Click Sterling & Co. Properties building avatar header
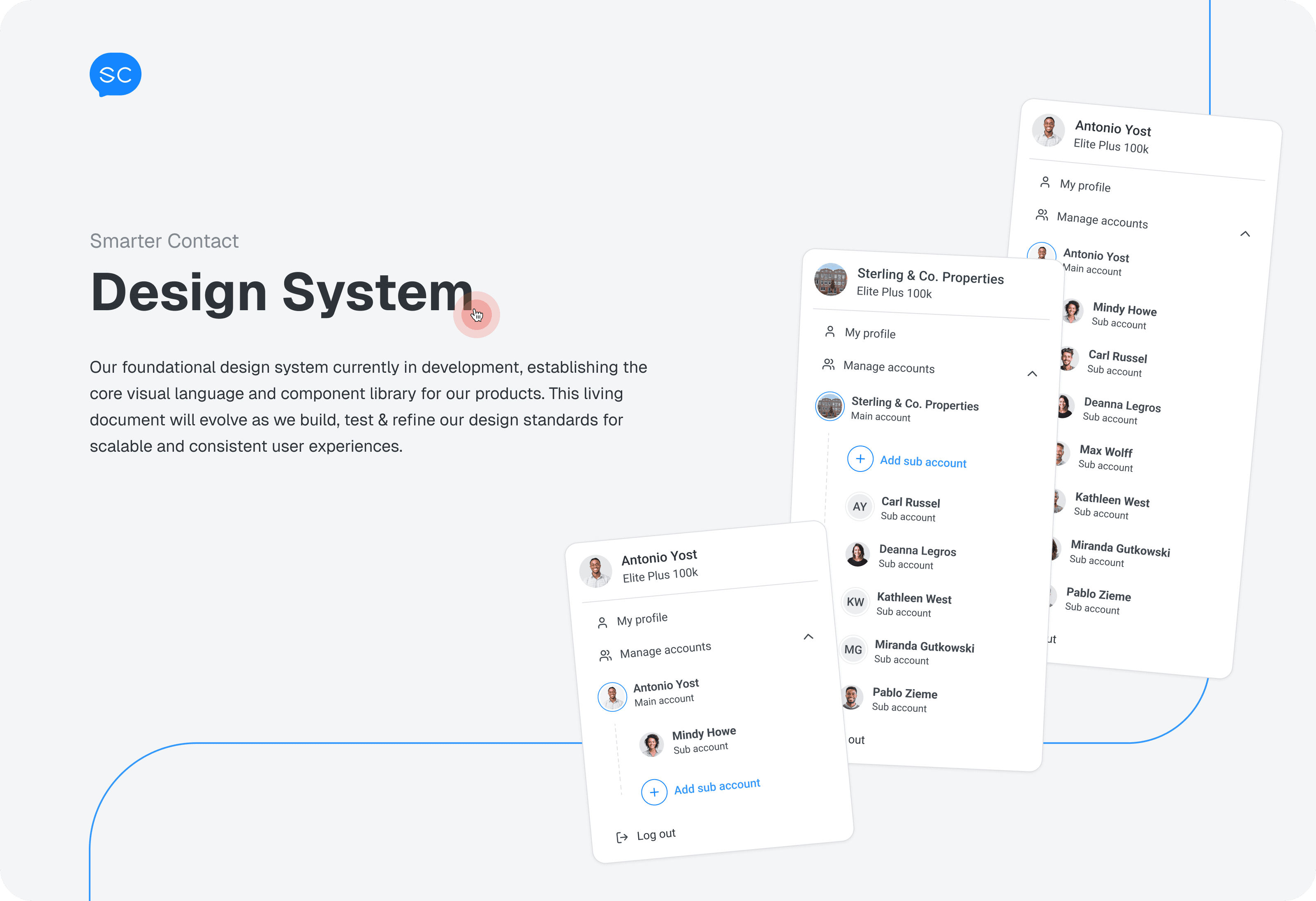 [x=831, y=279]
